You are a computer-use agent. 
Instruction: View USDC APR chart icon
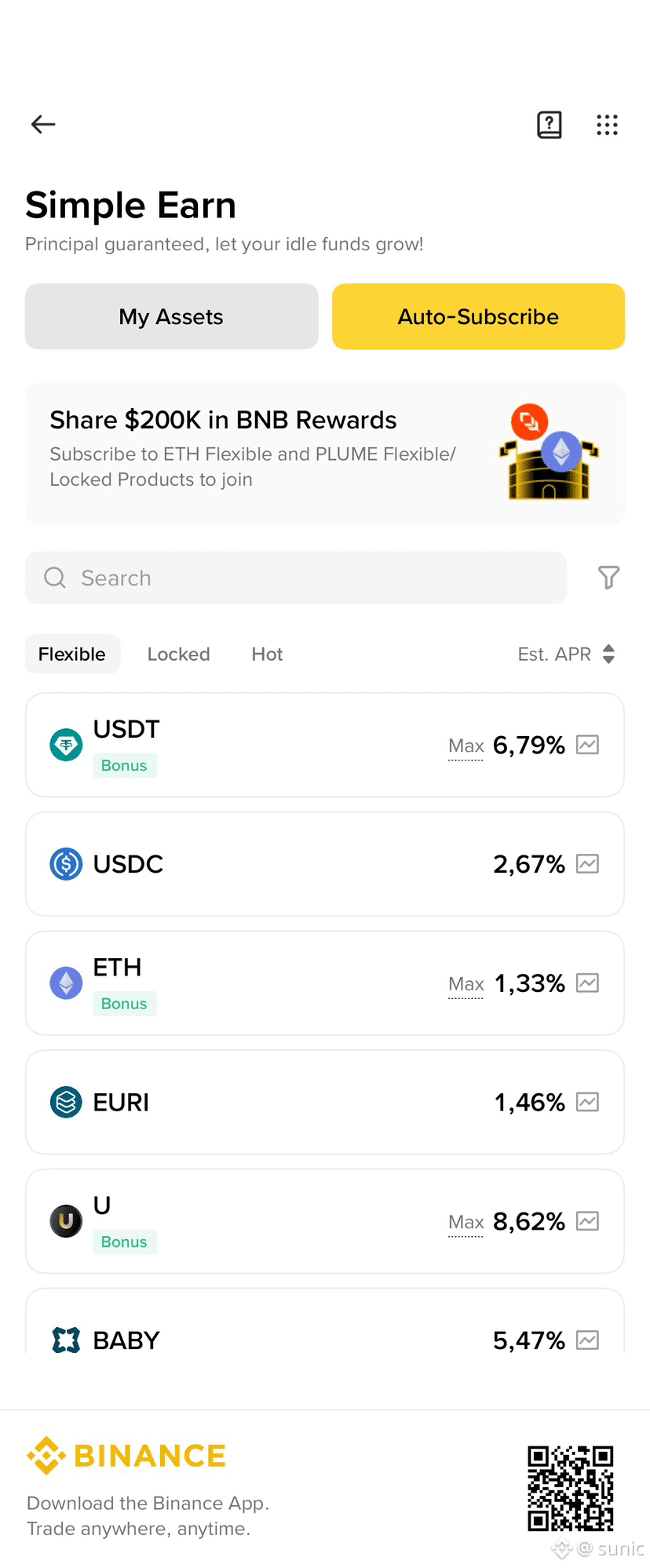(587, 864)
